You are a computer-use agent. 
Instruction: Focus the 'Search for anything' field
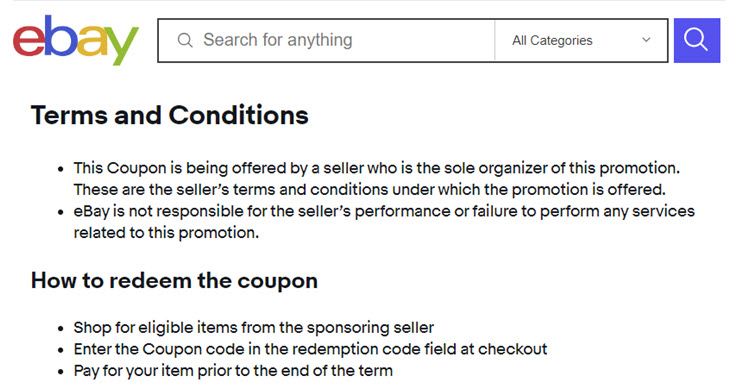pyautogui.click(x=326, y=40)
